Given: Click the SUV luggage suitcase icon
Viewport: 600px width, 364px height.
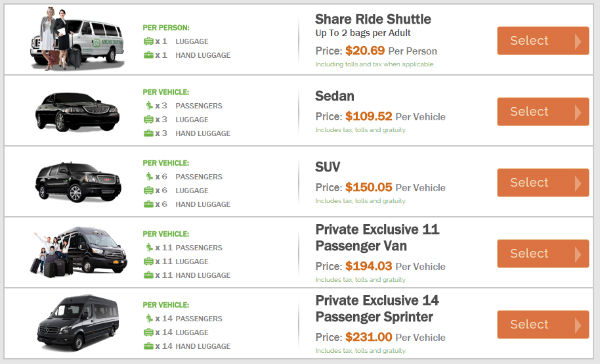Looking at the screenshot, I should (148, 190).
